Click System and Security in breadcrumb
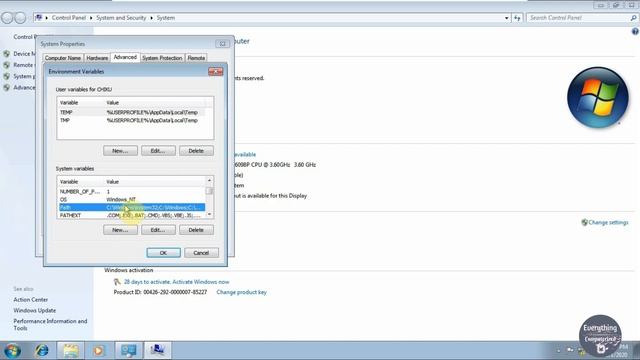Screen dimensions: 640x360 [121, 18]
